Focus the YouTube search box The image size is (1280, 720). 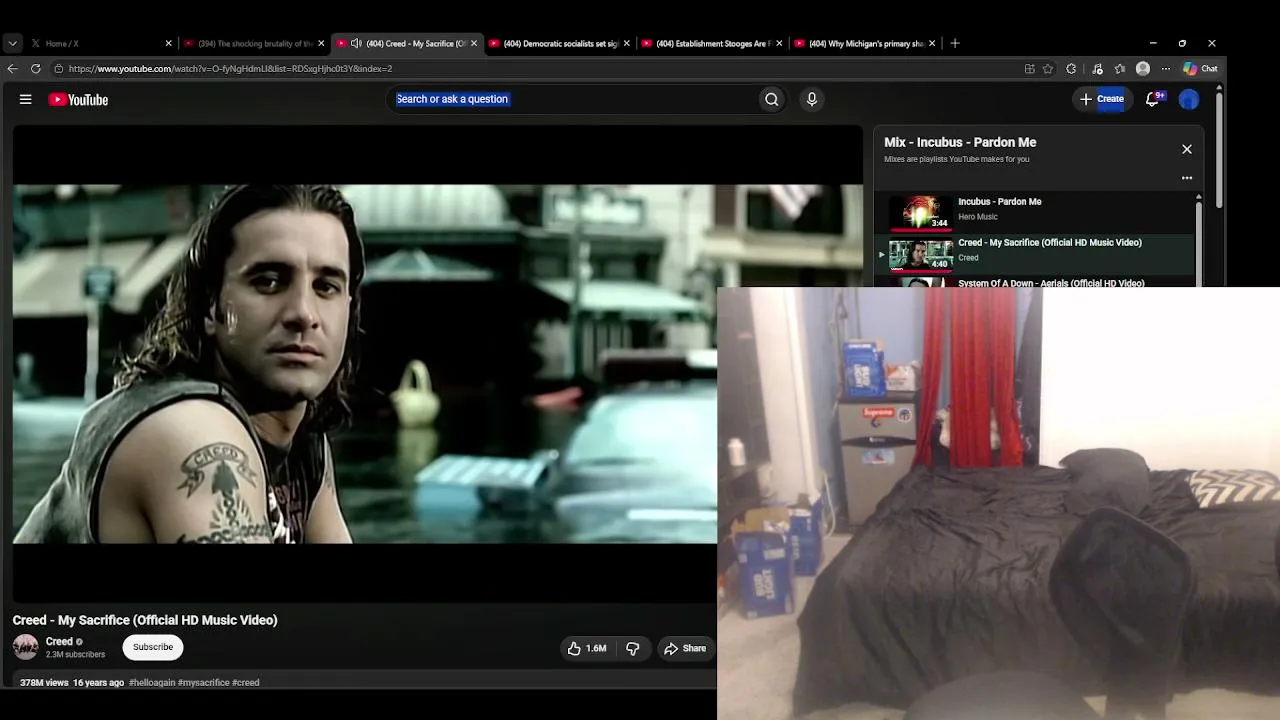572,99
